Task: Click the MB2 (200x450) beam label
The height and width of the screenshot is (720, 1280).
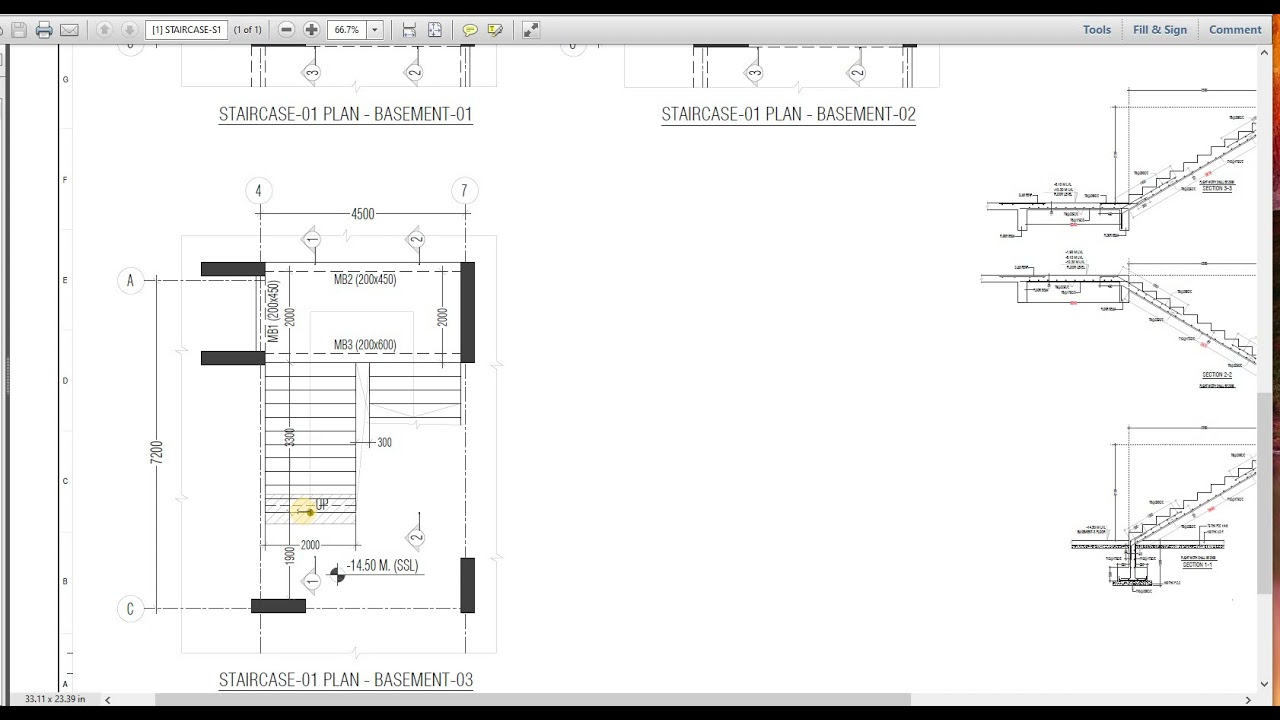Action: (365, 280)
